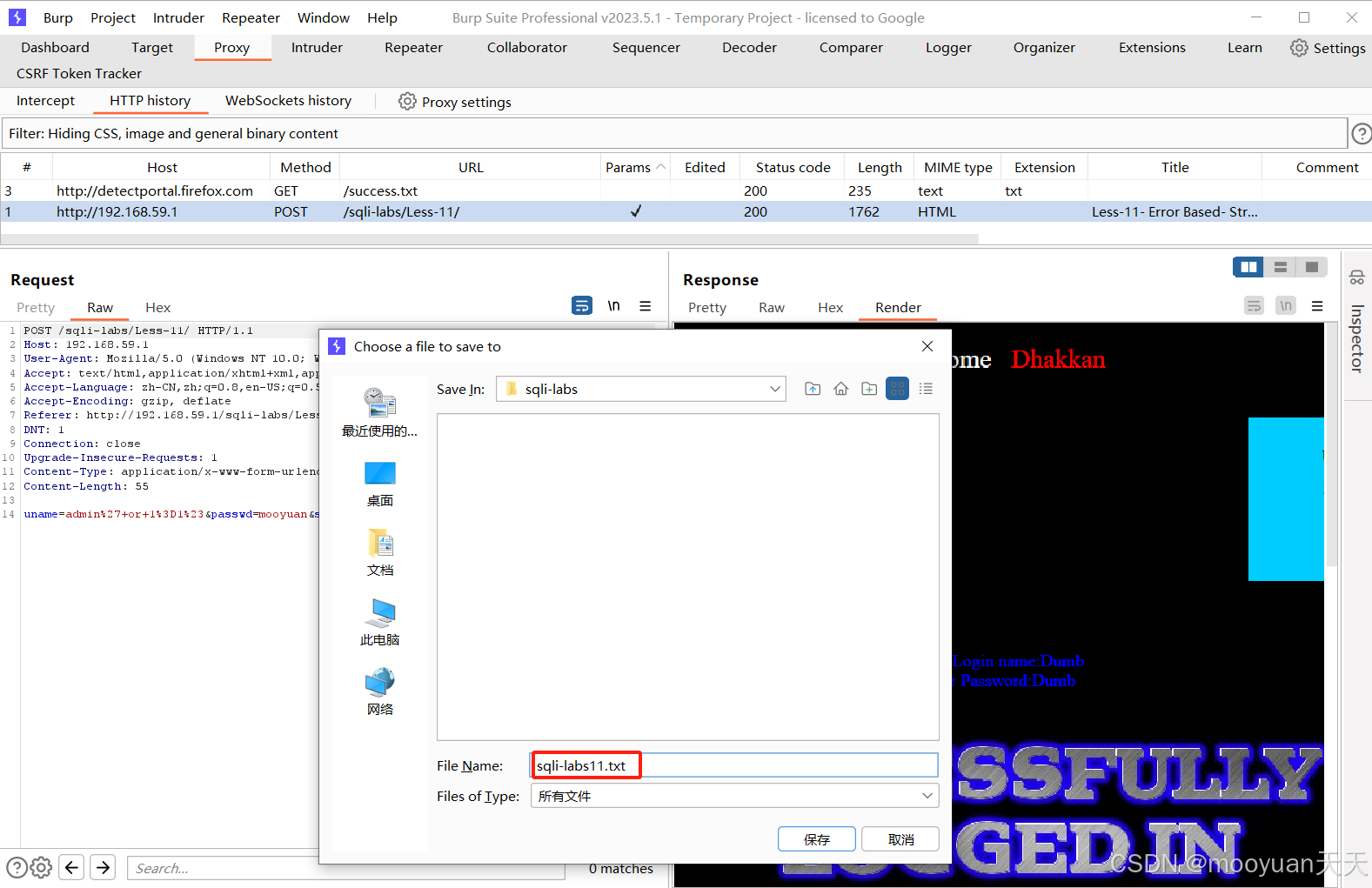This screenshot has width=1372, height=888.
Task: Sort by the Params column header
Action: click(x=635, y=167)
